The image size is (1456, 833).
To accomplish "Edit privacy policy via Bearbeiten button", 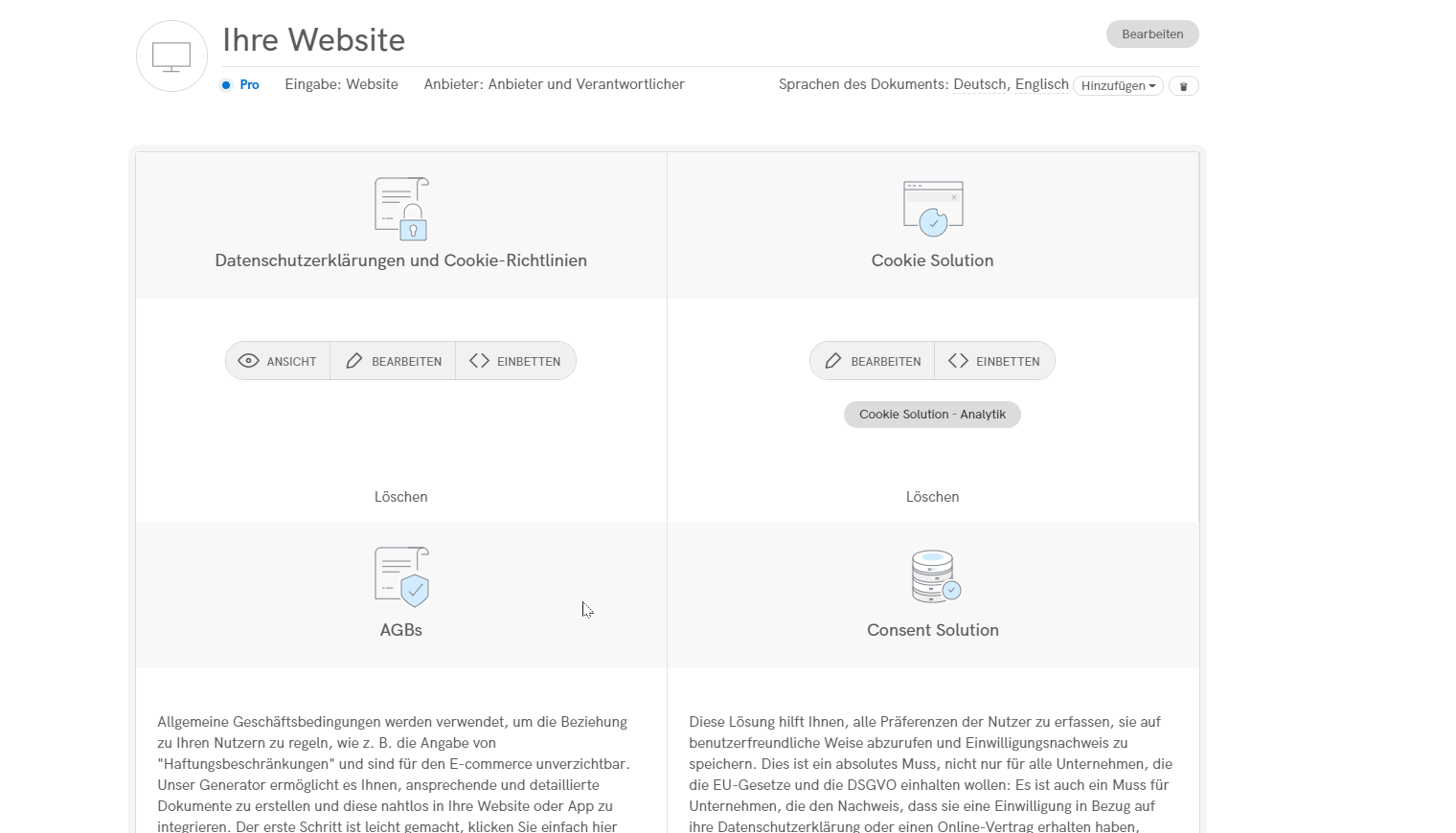I will 393,361.
